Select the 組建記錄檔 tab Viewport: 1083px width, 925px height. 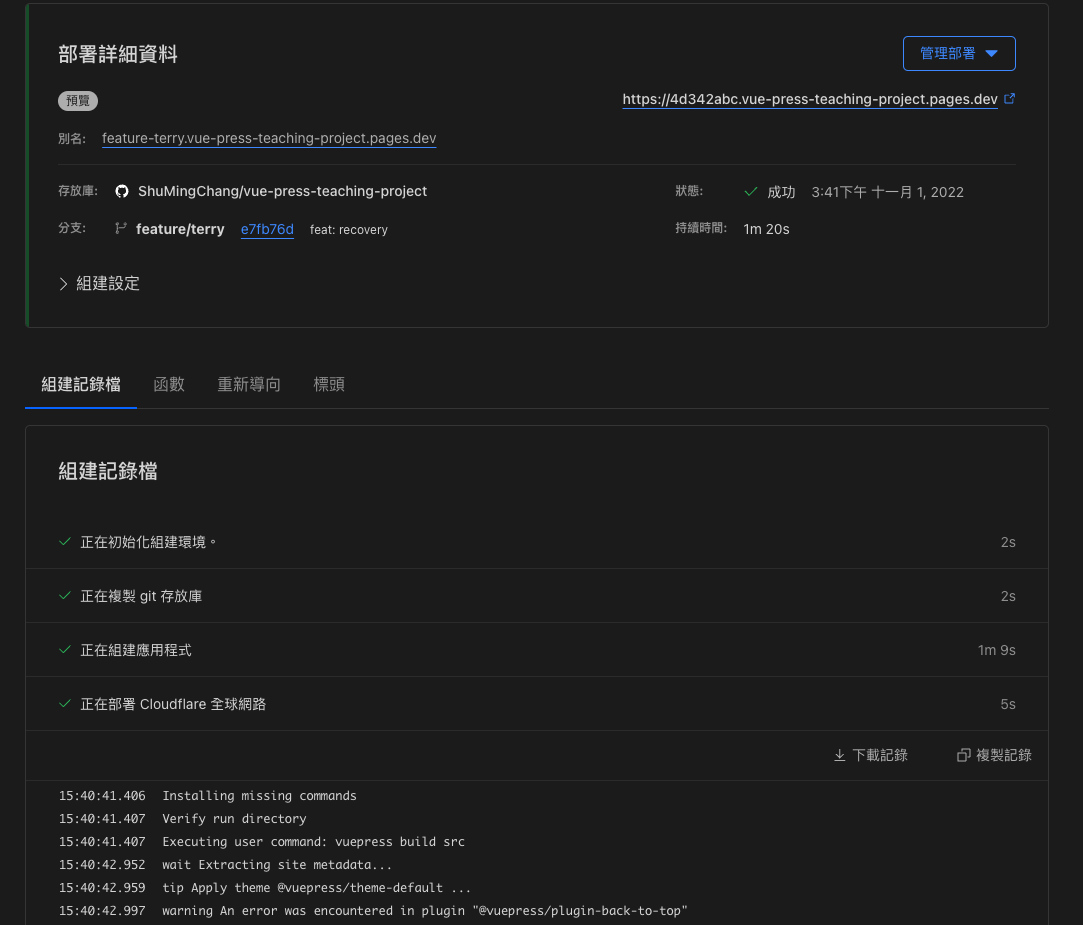pyautogui.click(x=81, y=384)
